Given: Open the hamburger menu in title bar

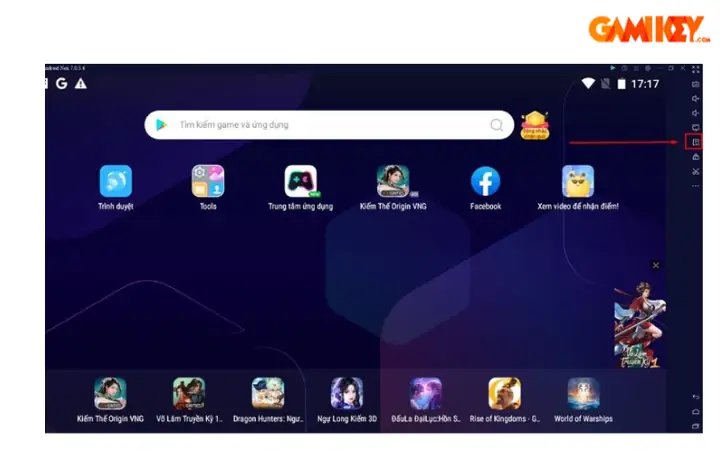Looking at the screenshot, I should pyautogui.click(x=636, y=68).
